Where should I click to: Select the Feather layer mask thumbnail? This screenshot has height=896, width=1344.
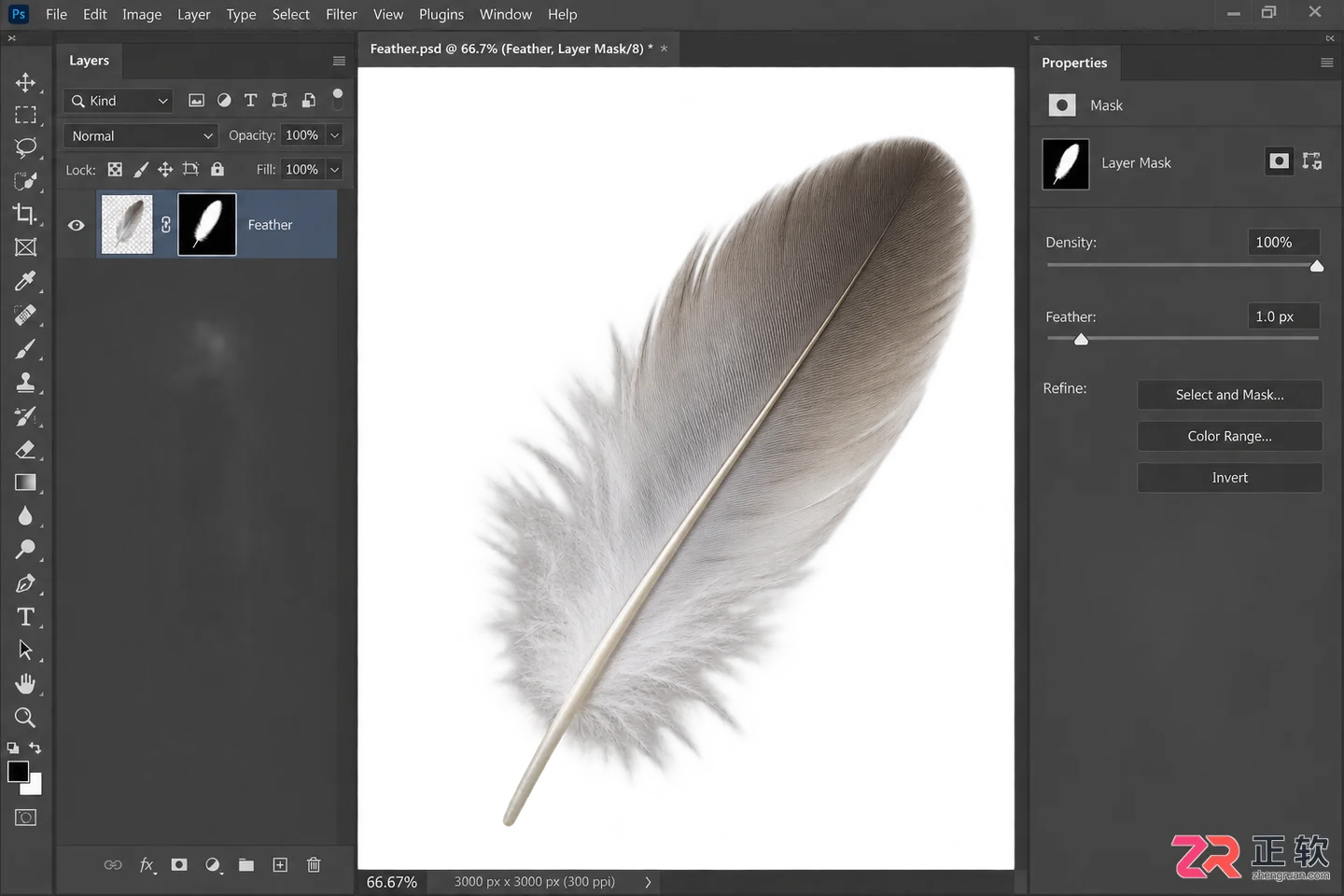coord(207,225)
